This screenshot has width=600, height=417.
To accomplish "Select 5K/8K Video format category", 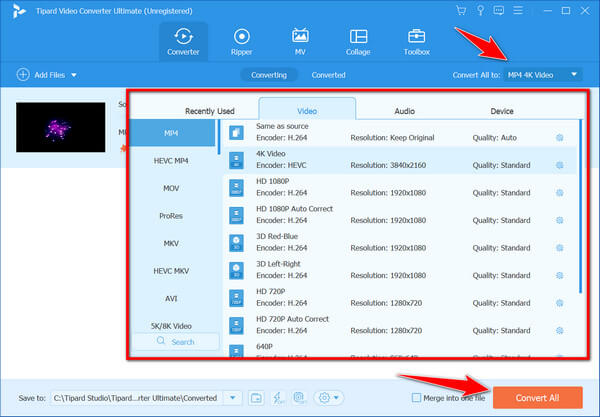I will (x=173, y=326).
